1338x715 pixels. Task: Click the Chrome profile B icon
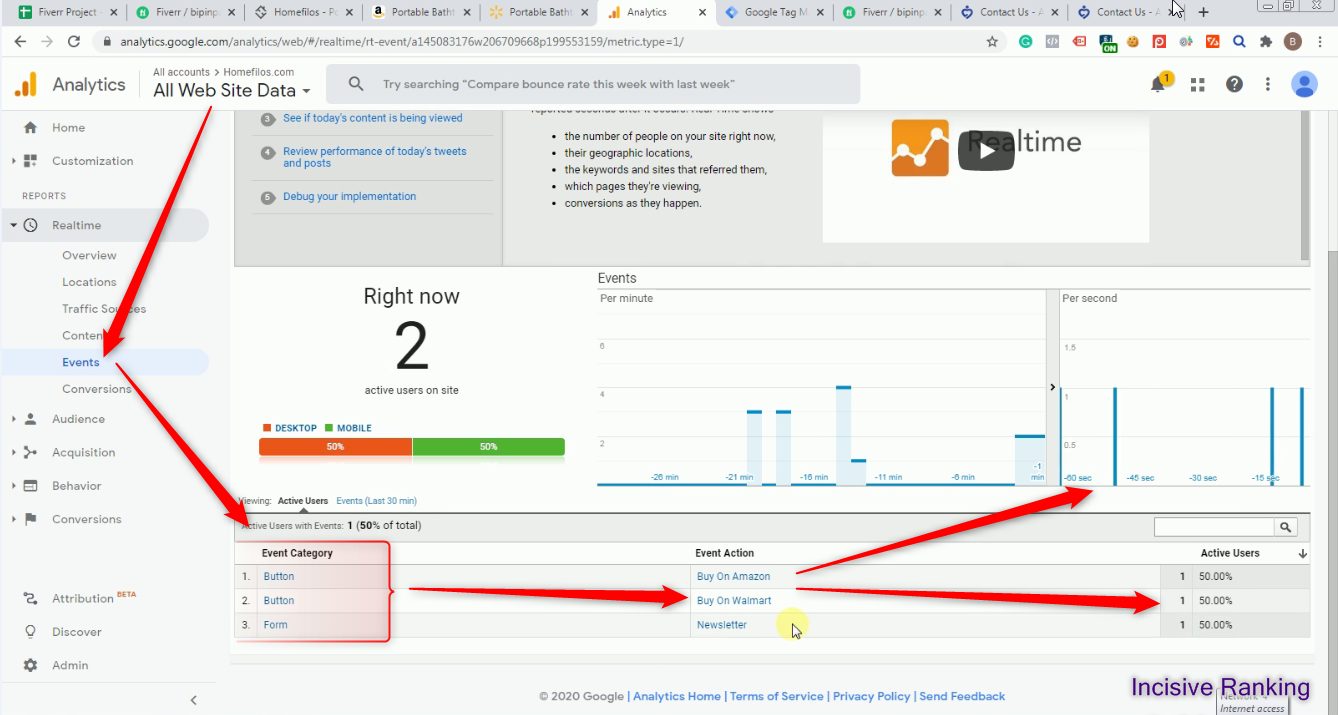click(x=1293, y=42)
